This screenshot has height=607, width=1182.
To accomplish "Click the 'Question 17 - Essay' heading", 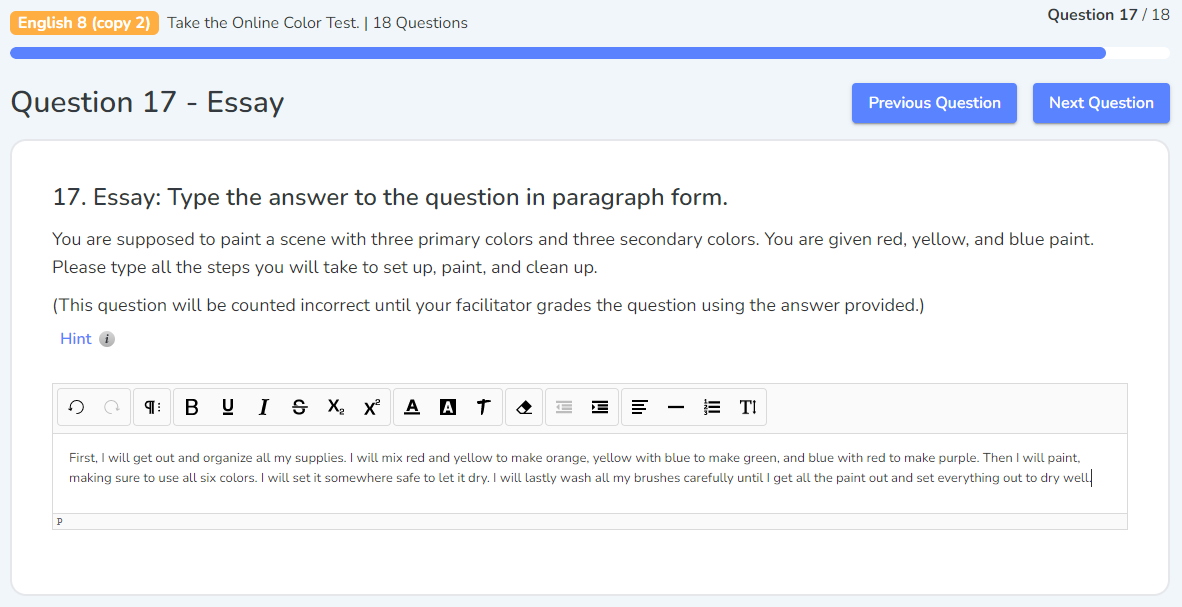I will point(147,103).
